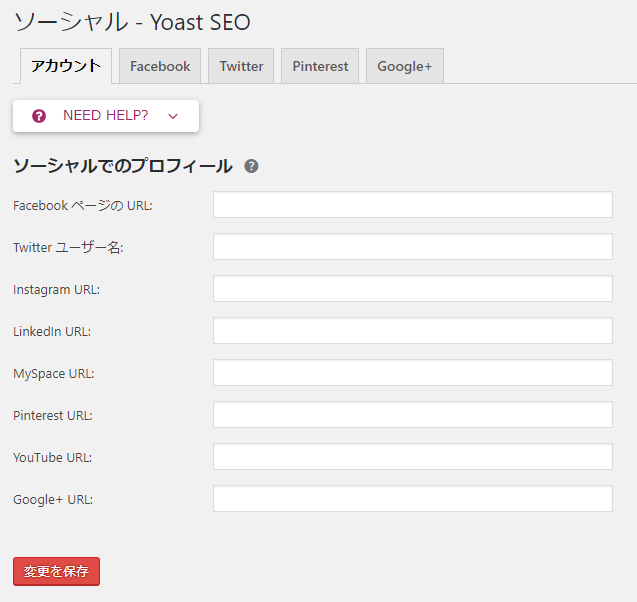Click the Google+ URL input field
637x602 pixels.
(x=413, y=498)
